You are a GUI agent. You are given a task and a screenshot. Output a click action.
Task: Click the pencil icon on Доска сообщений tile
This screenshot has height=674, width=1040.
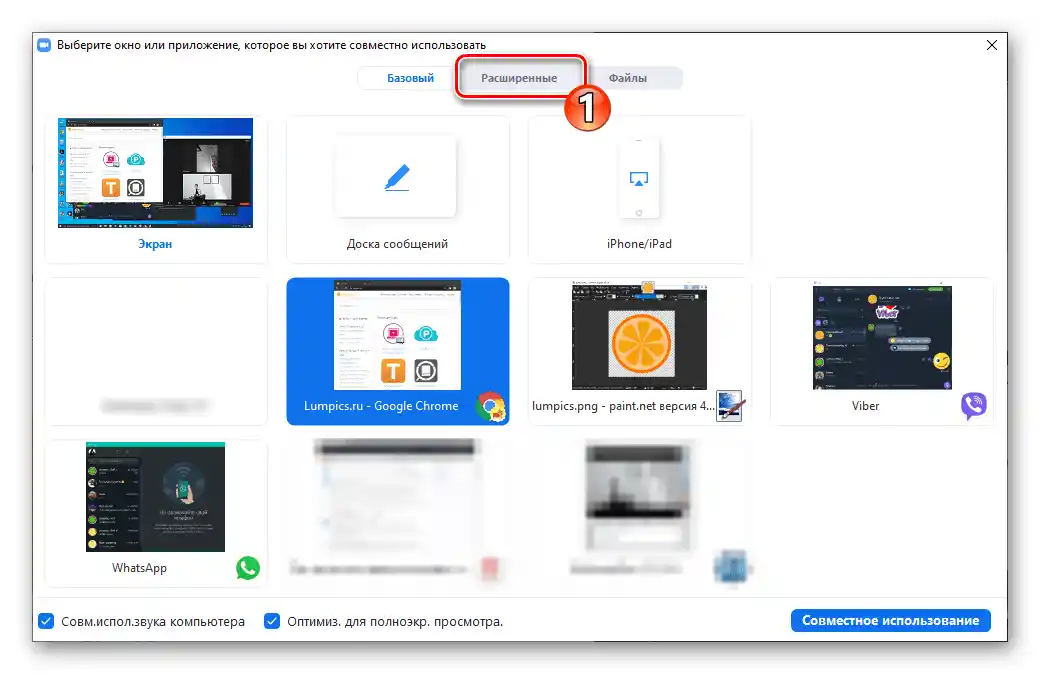pos(397,175)
